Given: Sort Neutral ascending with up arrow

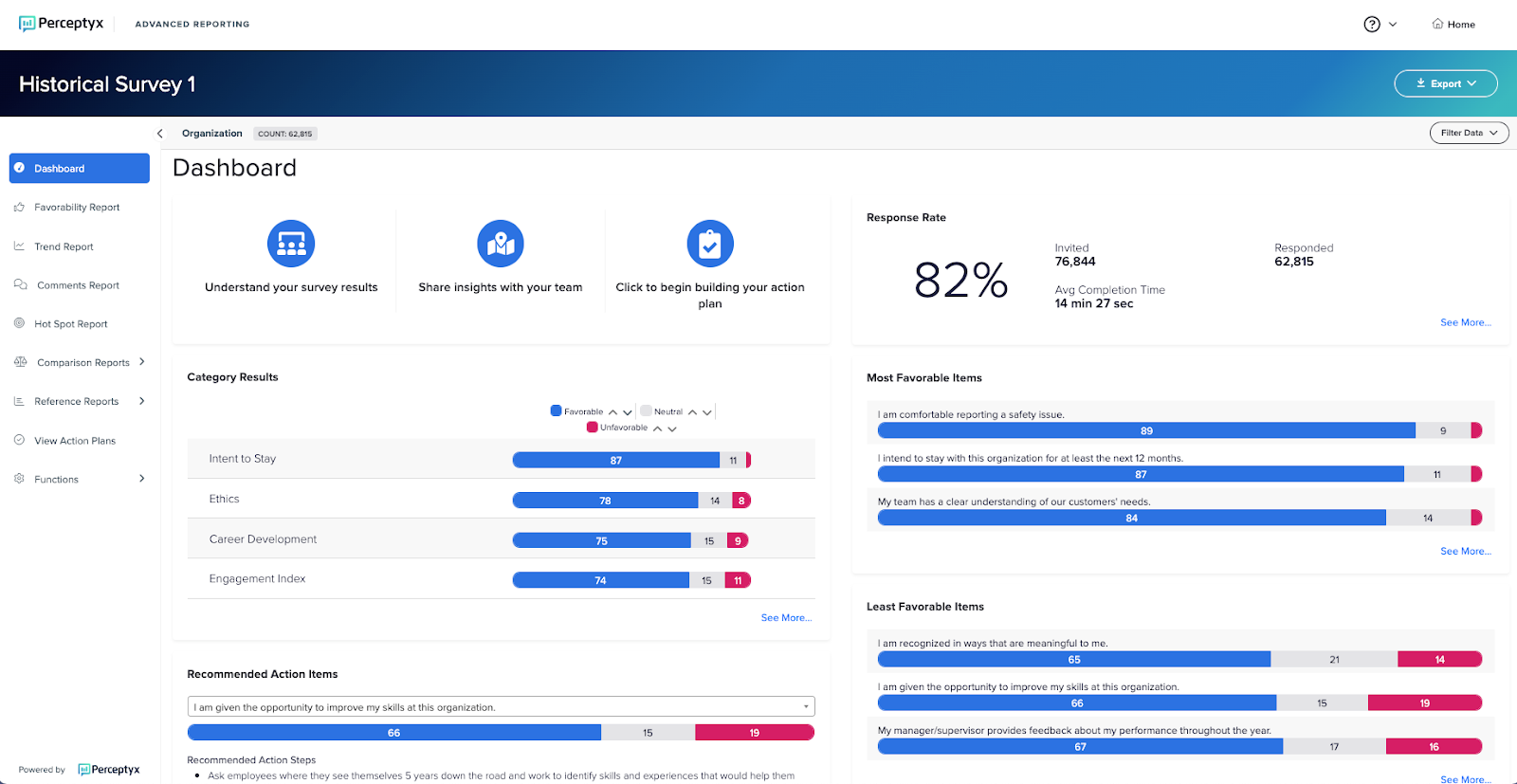Looking at the screenshot, I should [693, 412].
